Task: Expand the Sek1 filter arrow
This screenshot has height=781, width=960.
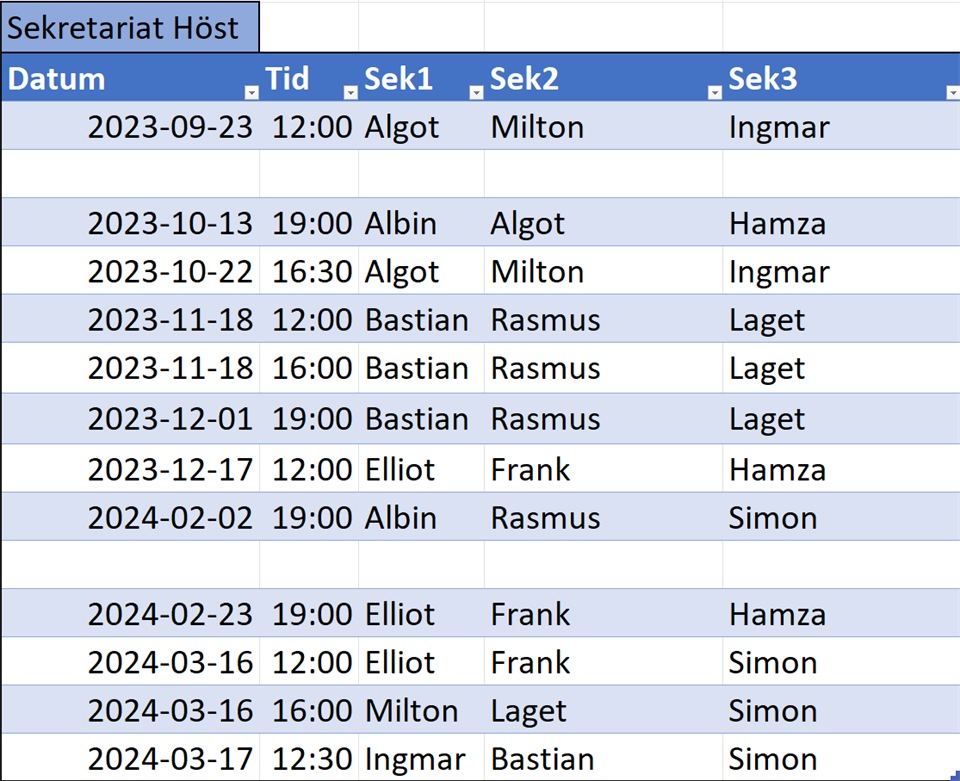Action: click(476, 92)
